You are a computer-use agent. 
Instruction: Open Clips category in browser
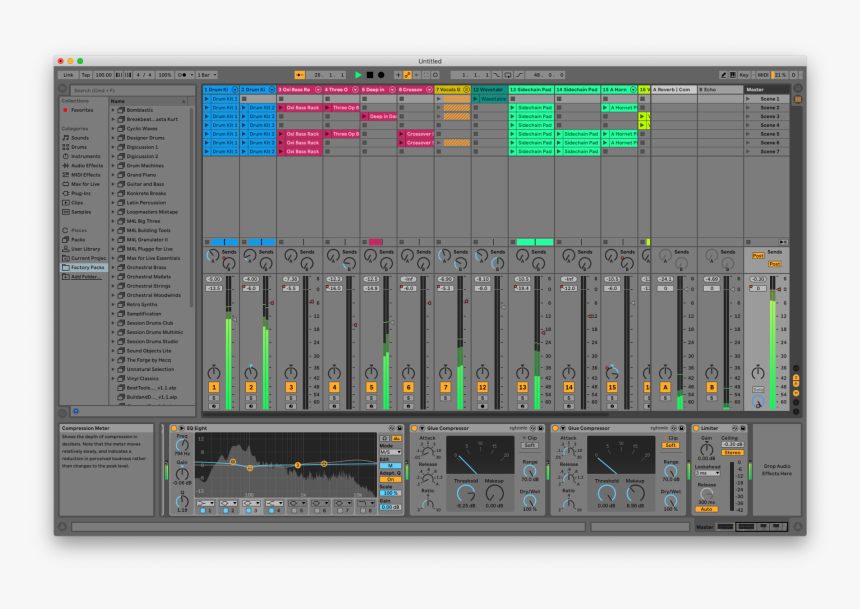point(77,202)
